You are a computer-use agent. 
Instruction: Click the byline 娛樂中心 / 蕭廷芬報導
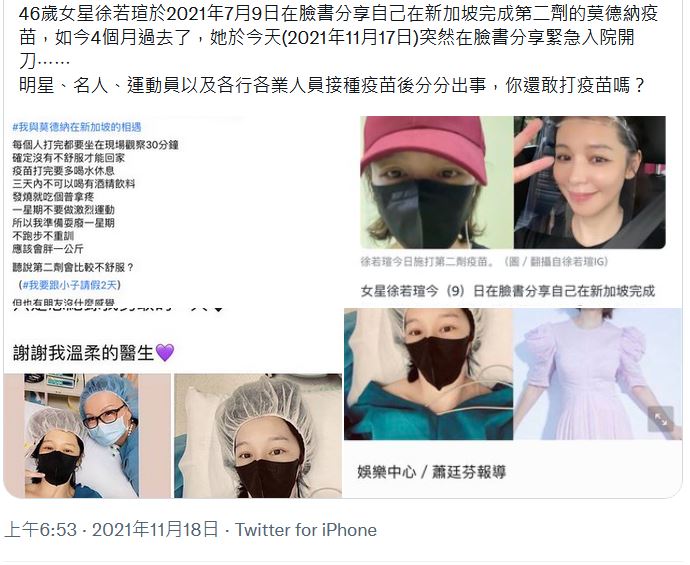[x=432, y=472]
